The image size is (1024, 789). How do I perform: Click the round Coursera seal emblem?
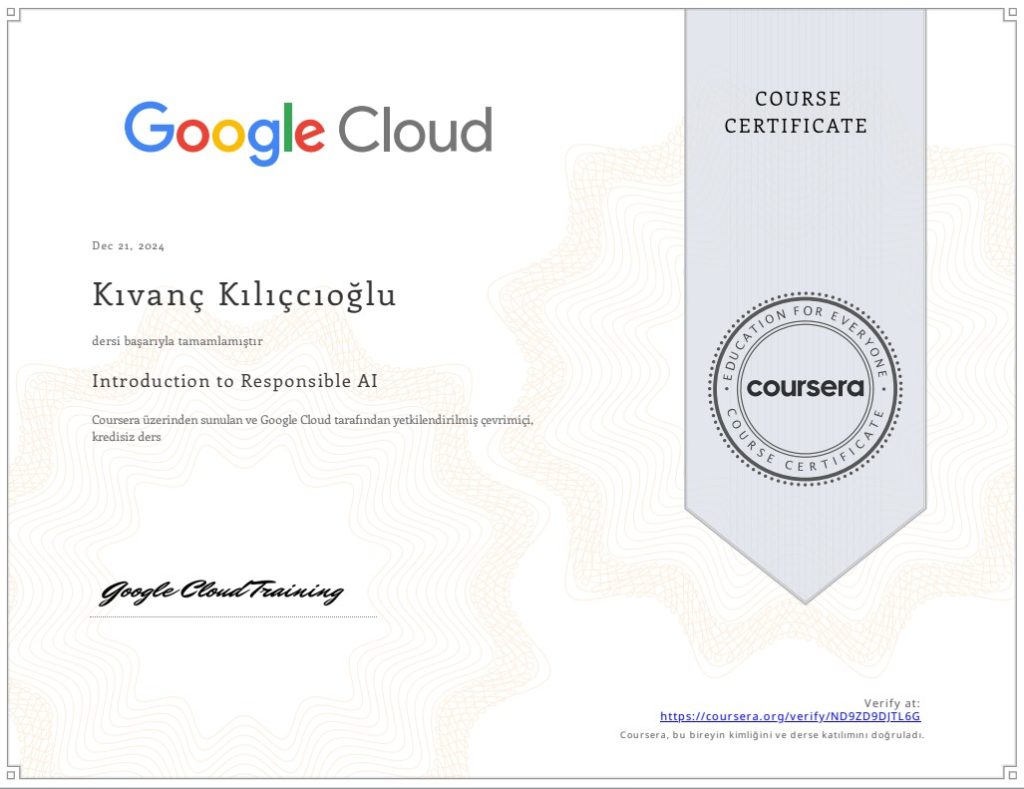tap(805, 387)
